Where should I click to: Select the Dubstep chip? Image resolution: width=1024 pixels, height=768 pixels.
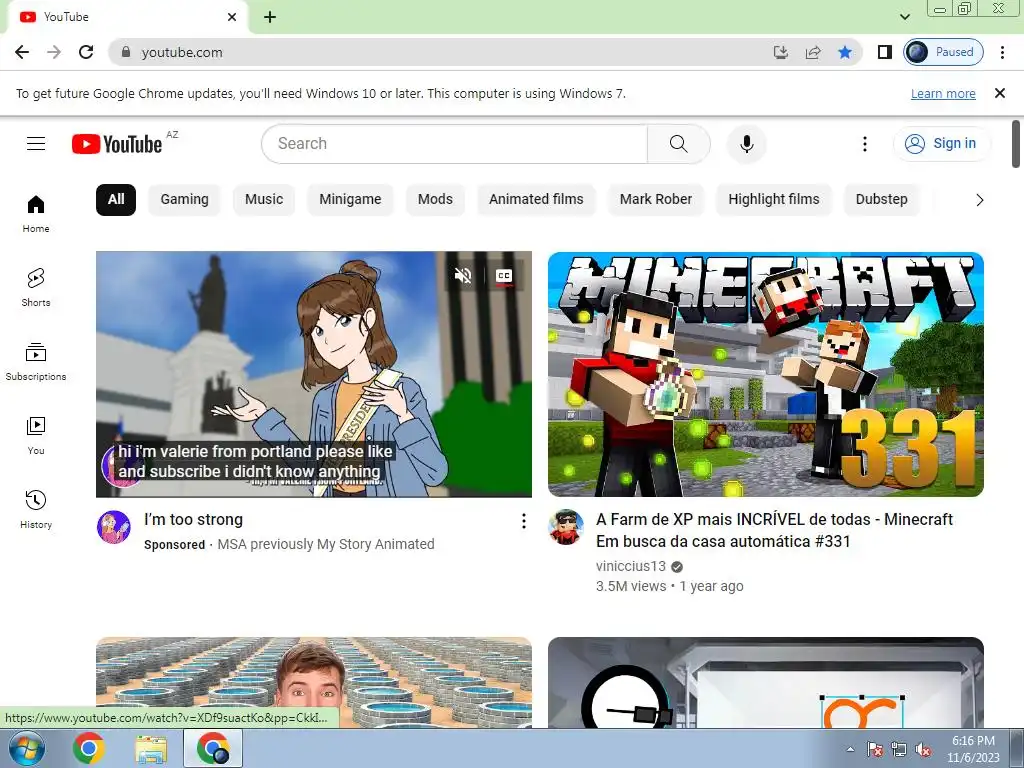pos(882,200)
